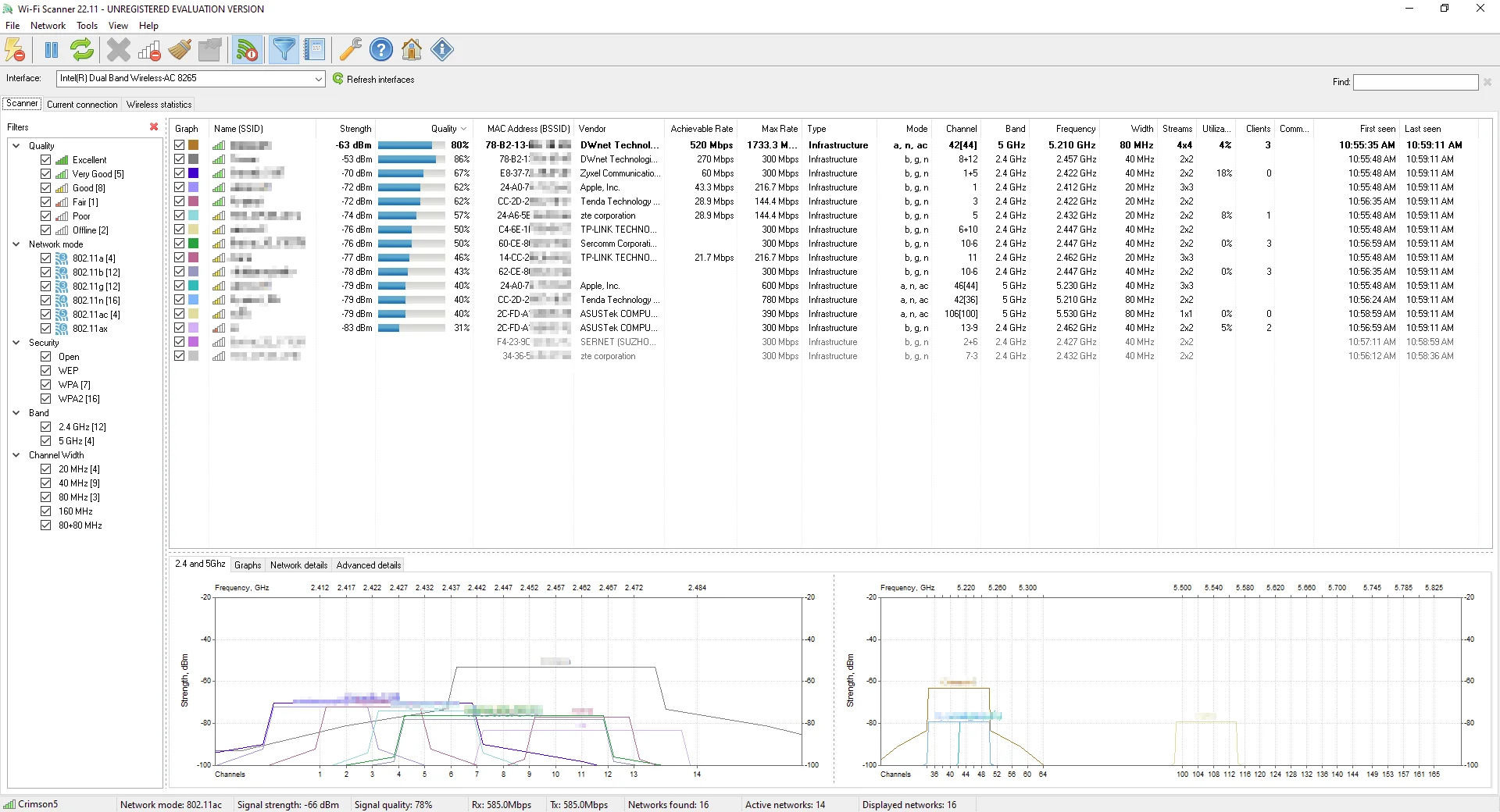Viewport: 1500px width, 812px height.
Task: Collapse the Channel Width filter group
Action: [x=16, y=455]
